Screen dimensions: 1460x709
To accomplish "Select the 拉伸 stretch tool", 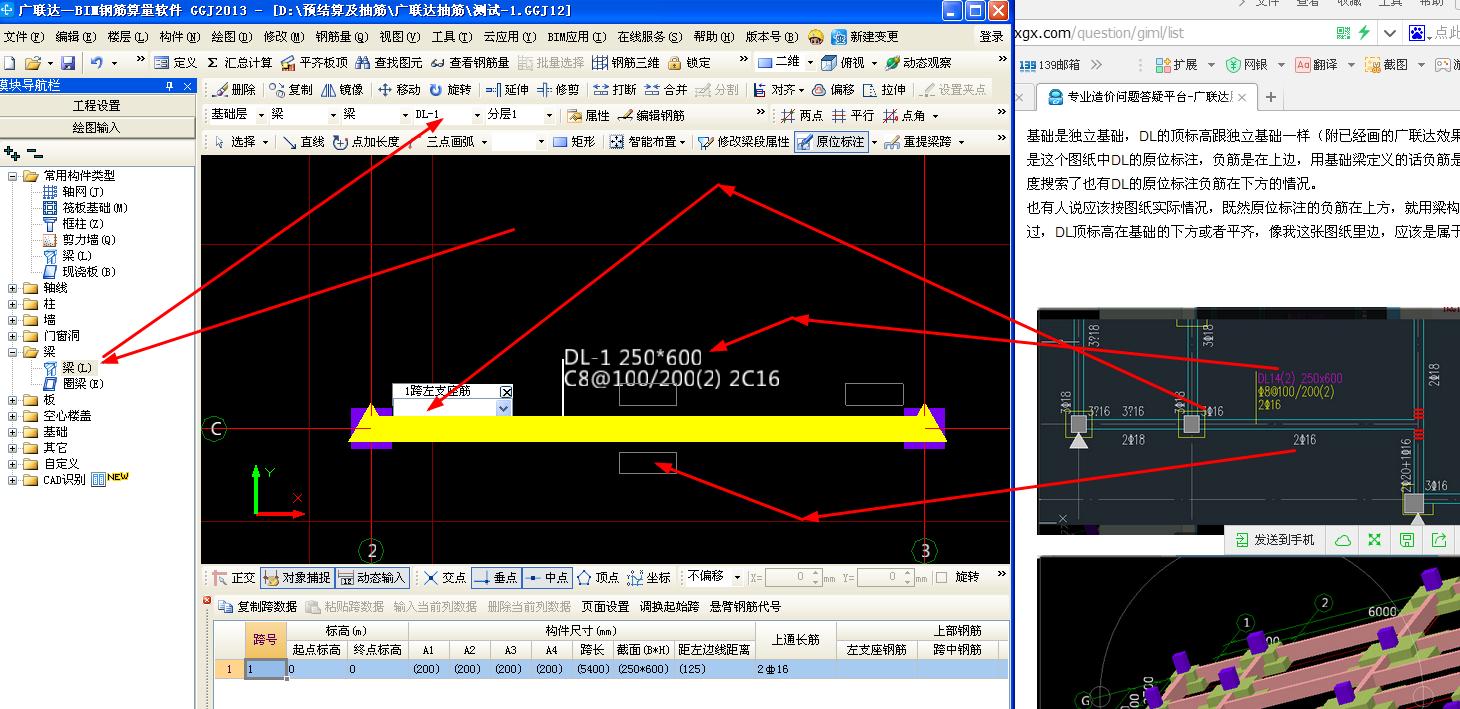I will [x=884, y=90].
